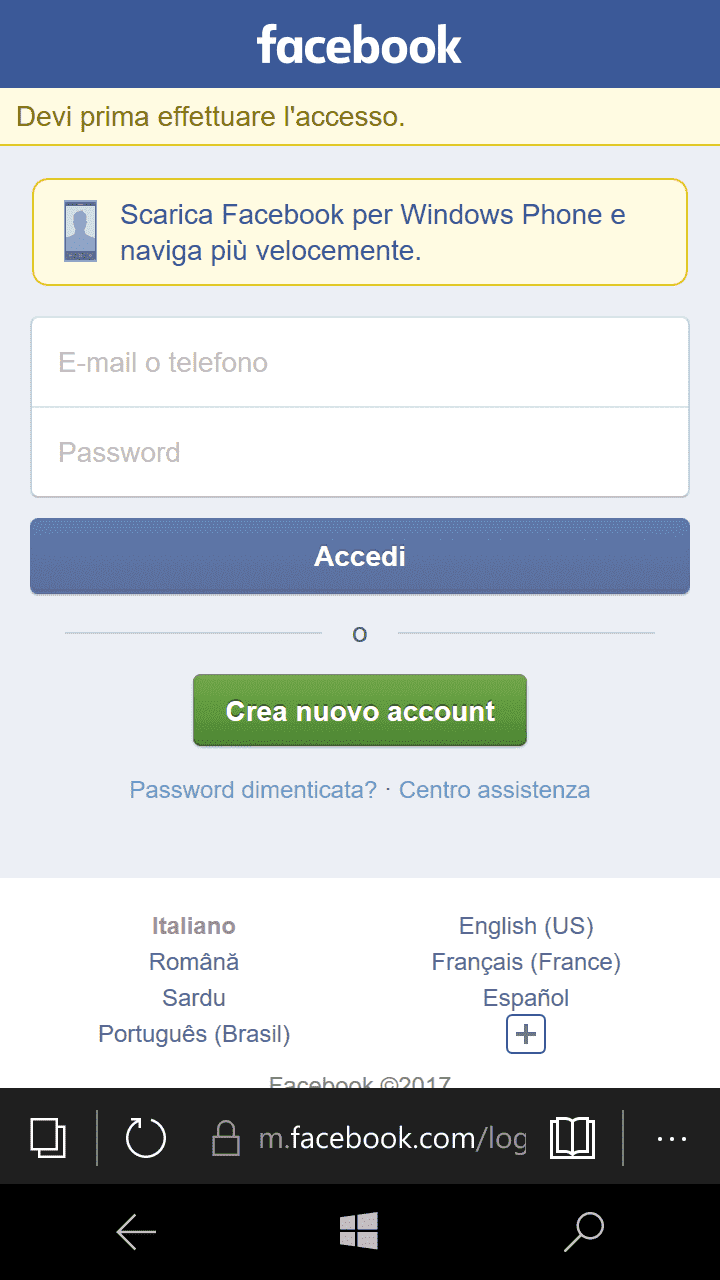Tap the back arrow navigation key
The height and width of the screenshot is (1280, 720).
[136, 1232]
